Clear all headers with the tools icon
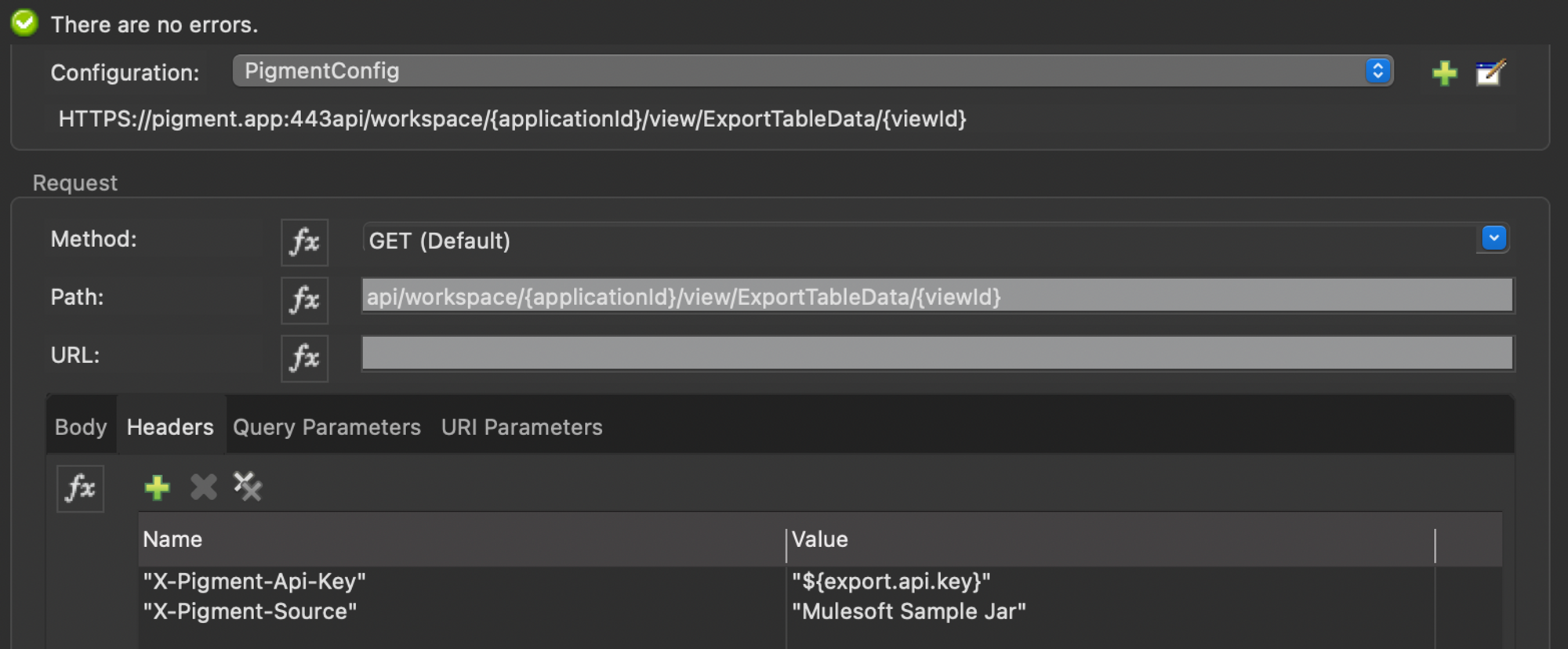The width and height of the screenshot is (1568, 649). coord(248,487)
